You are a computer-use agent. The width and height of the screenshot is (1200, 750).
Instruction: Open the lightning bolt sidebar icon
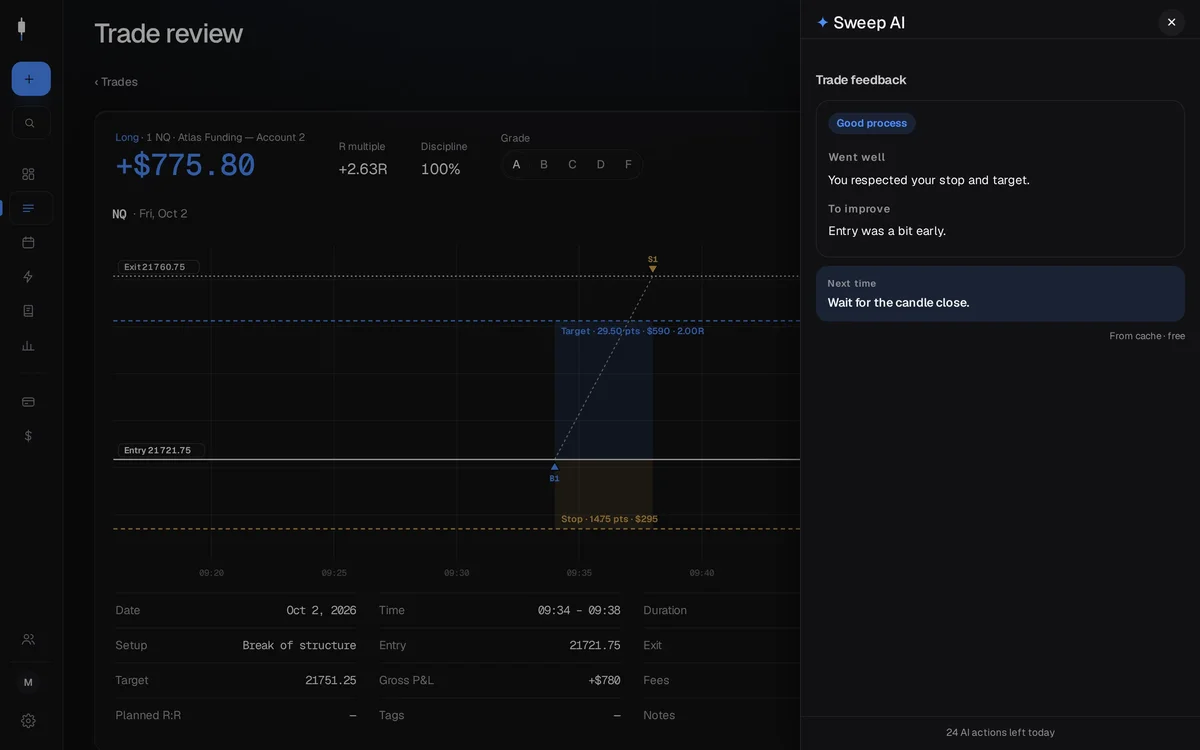point(28,277)
